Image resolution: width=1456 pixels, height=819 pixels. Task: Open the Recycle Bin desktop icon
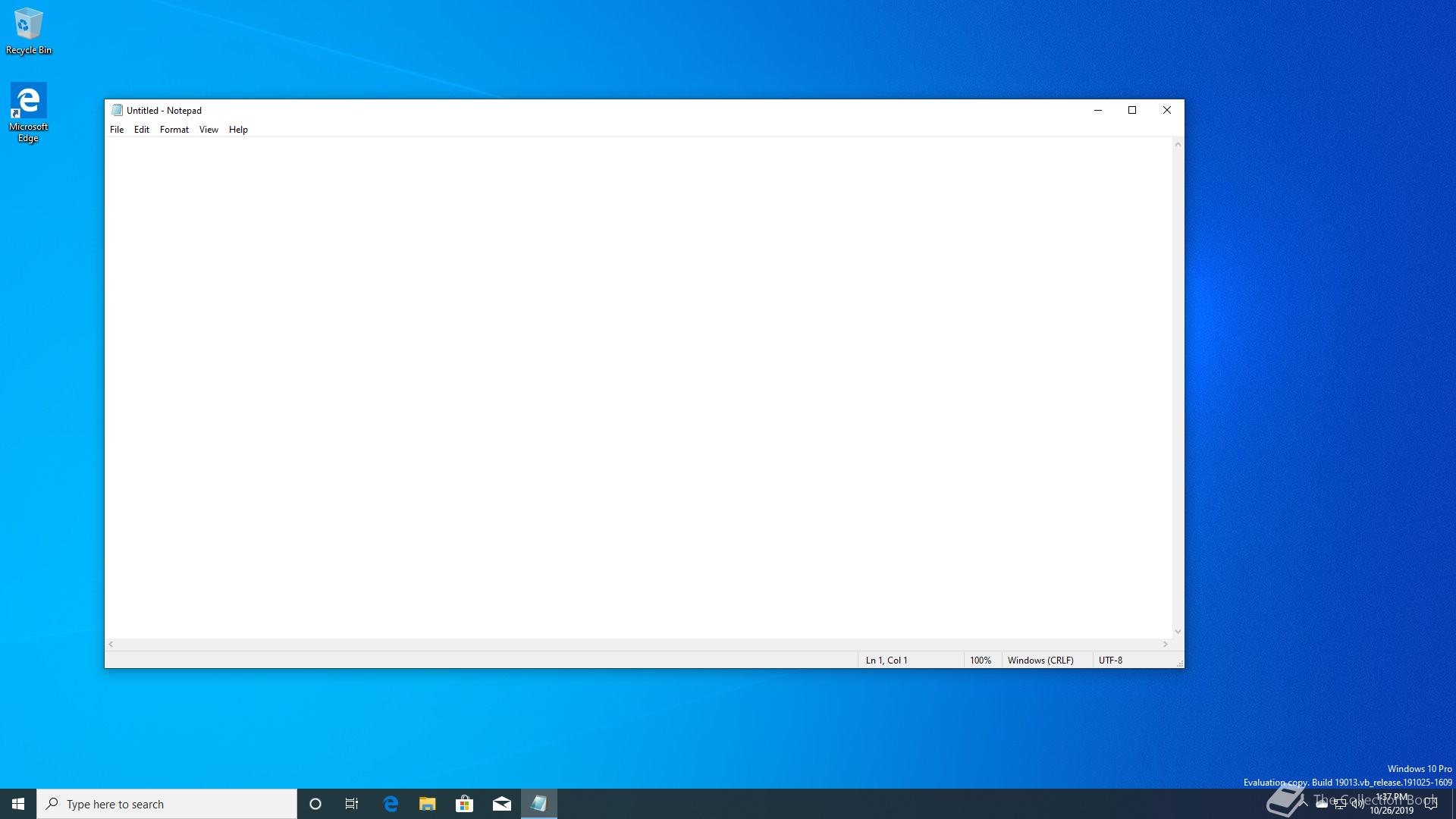pyautogui.click(x=28, y=30)
